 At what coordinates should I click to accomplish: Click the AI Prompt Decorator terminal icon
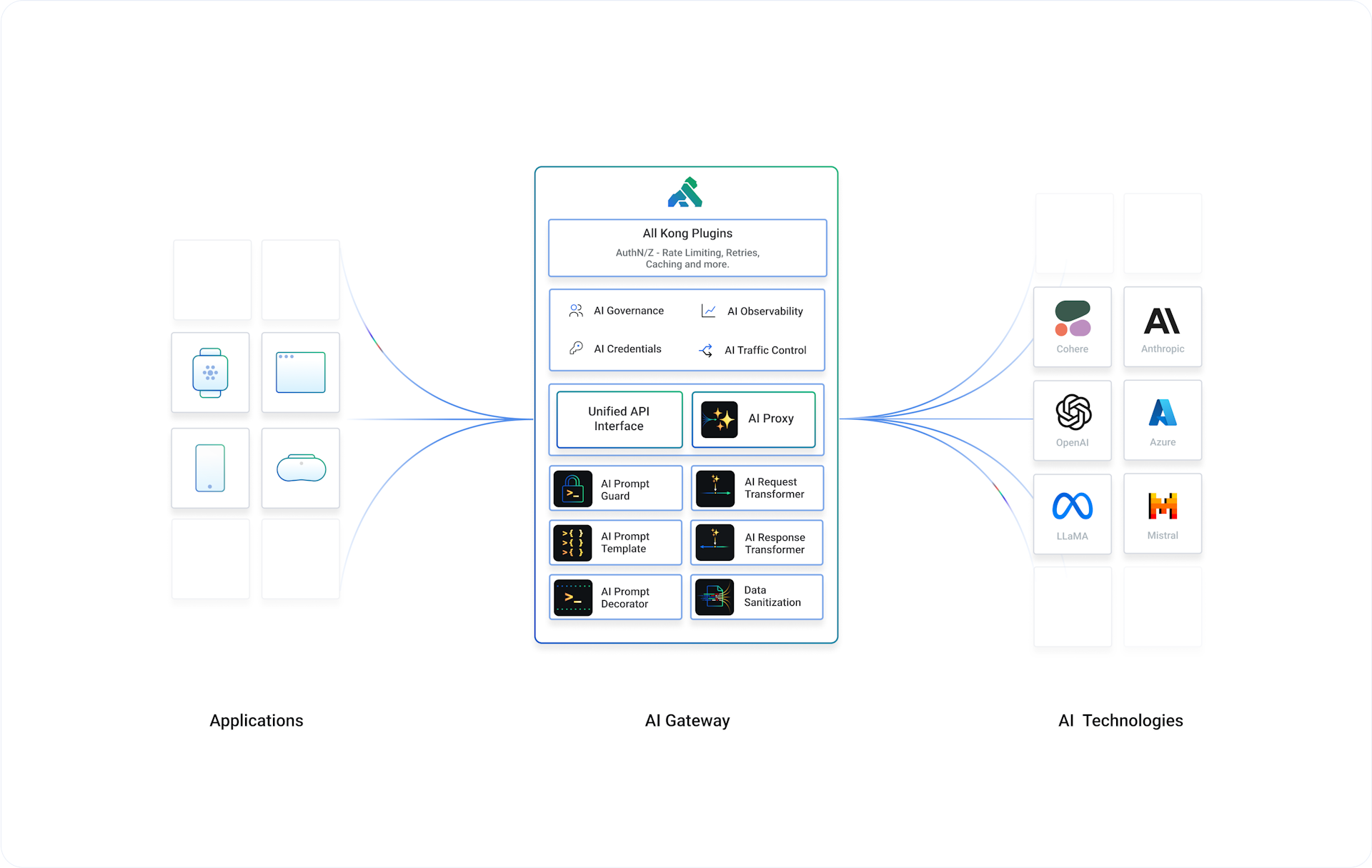572,597
